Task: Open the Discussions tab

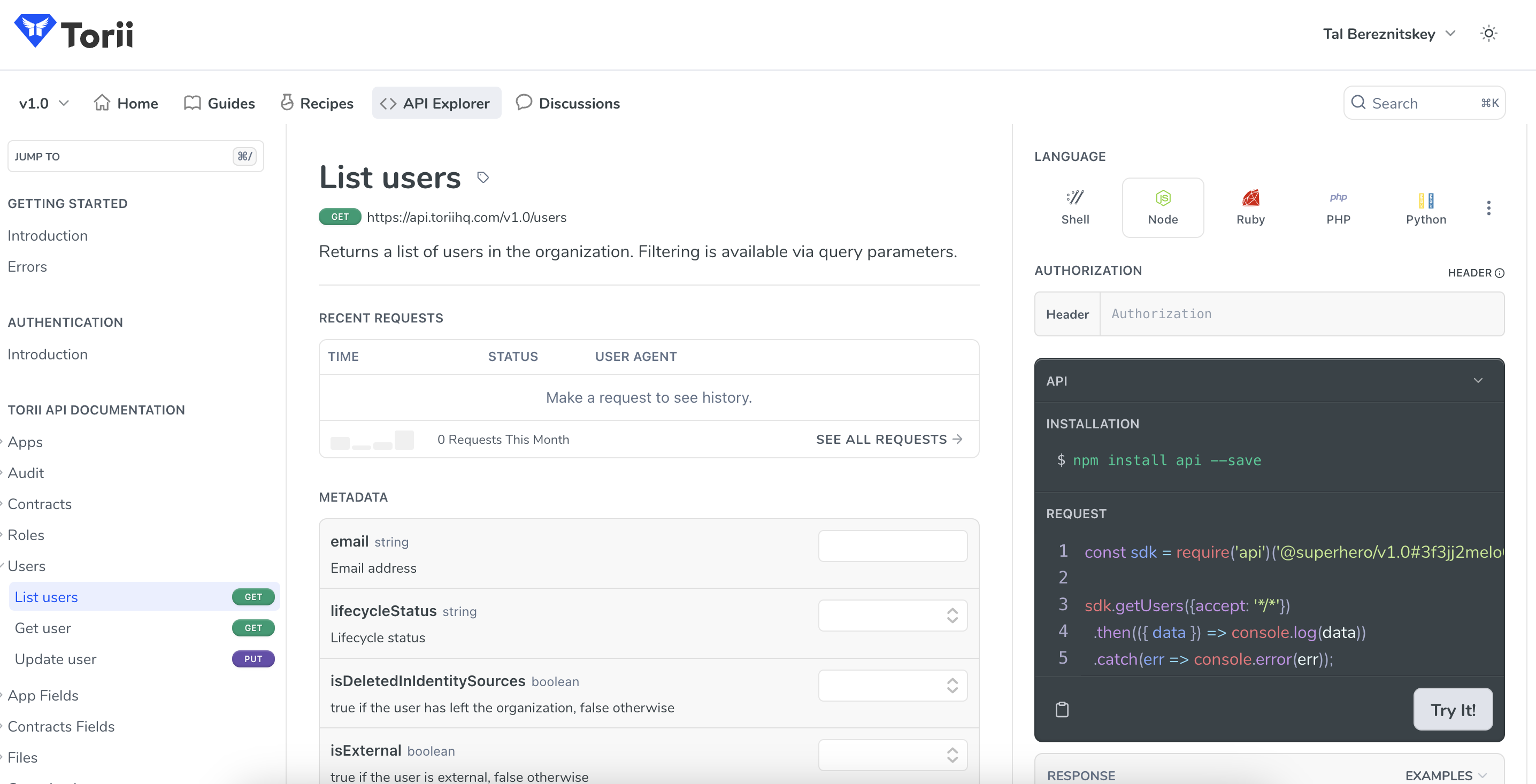Action: (567, 103)
